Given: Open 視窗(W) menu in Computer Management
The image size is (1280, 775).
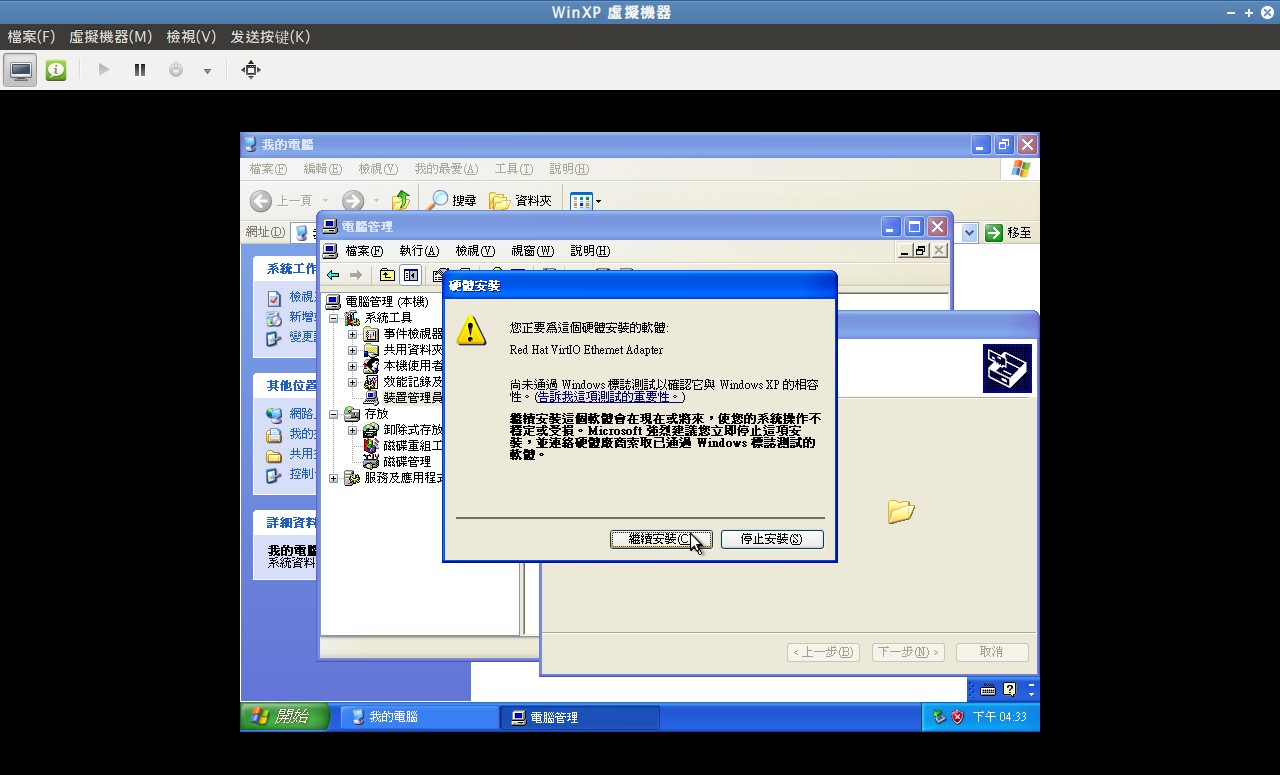Looking at the screenshot, I should point(532,251).
